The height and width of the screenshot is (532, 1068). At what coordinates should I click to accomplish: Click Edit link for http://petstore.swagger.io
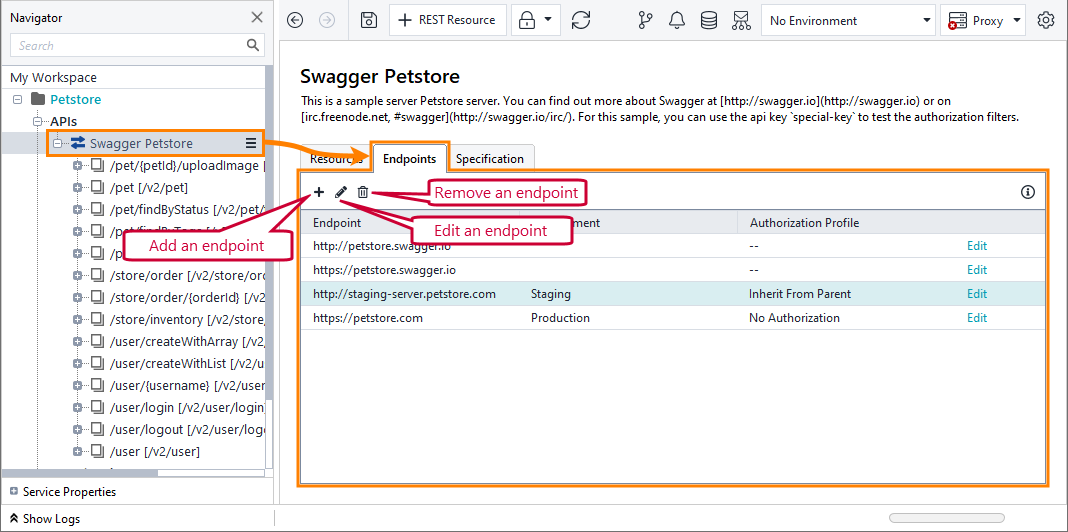pyautogui.click(x=977, y=246)
